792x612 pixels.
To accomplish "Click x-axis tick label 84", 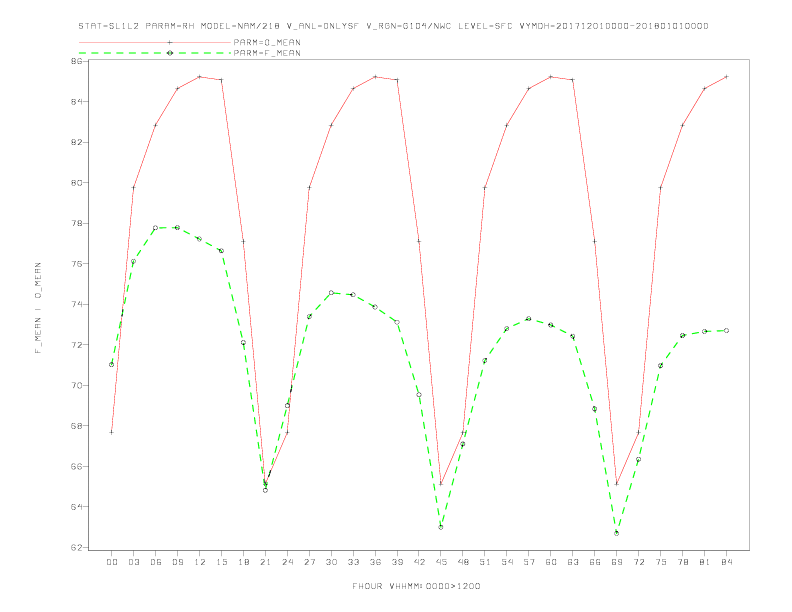I will click(727, 562).
